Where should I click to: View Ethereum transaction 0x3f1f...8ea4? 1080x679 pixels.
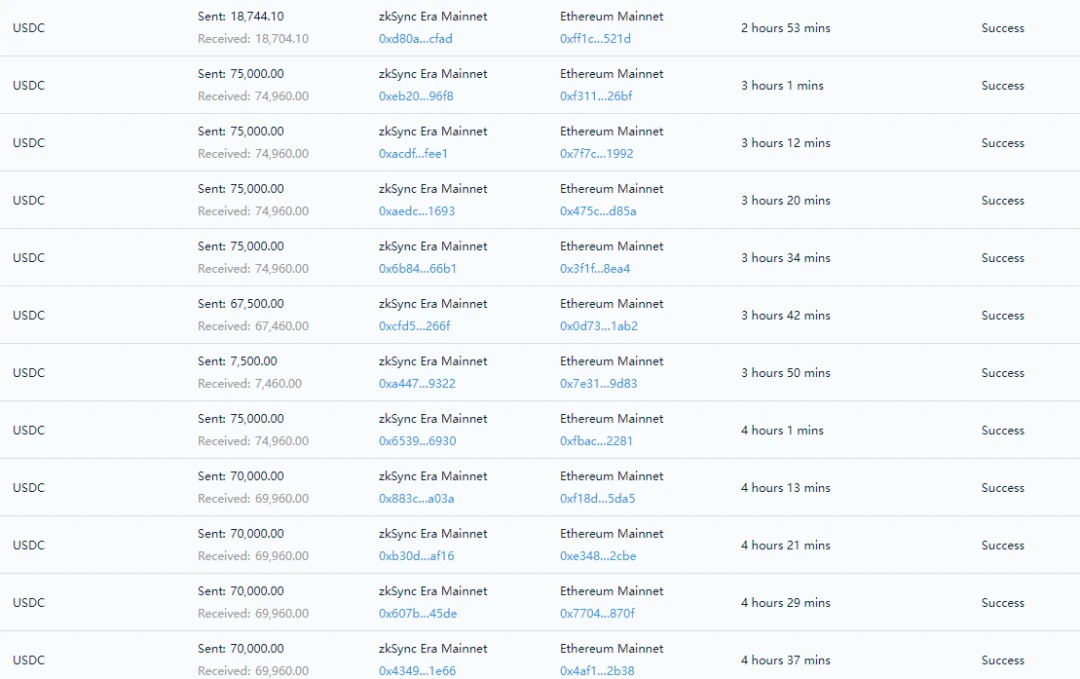(x=595, y=269)
